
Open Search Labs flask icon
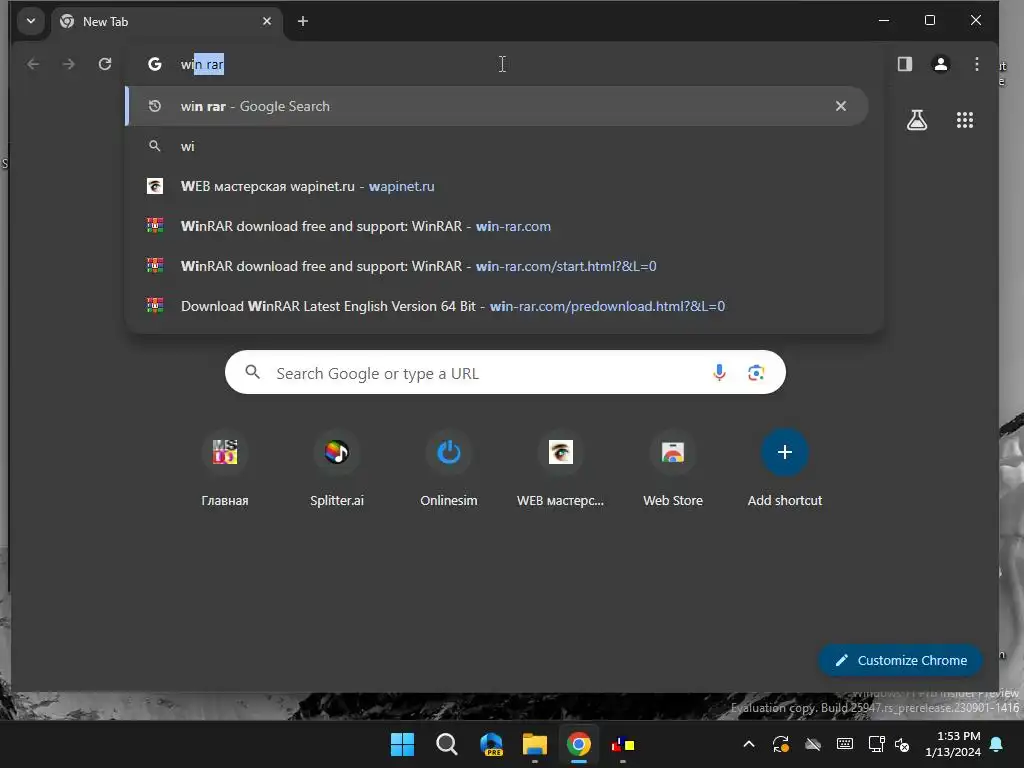pyautogui.click(x=917, y=120)
